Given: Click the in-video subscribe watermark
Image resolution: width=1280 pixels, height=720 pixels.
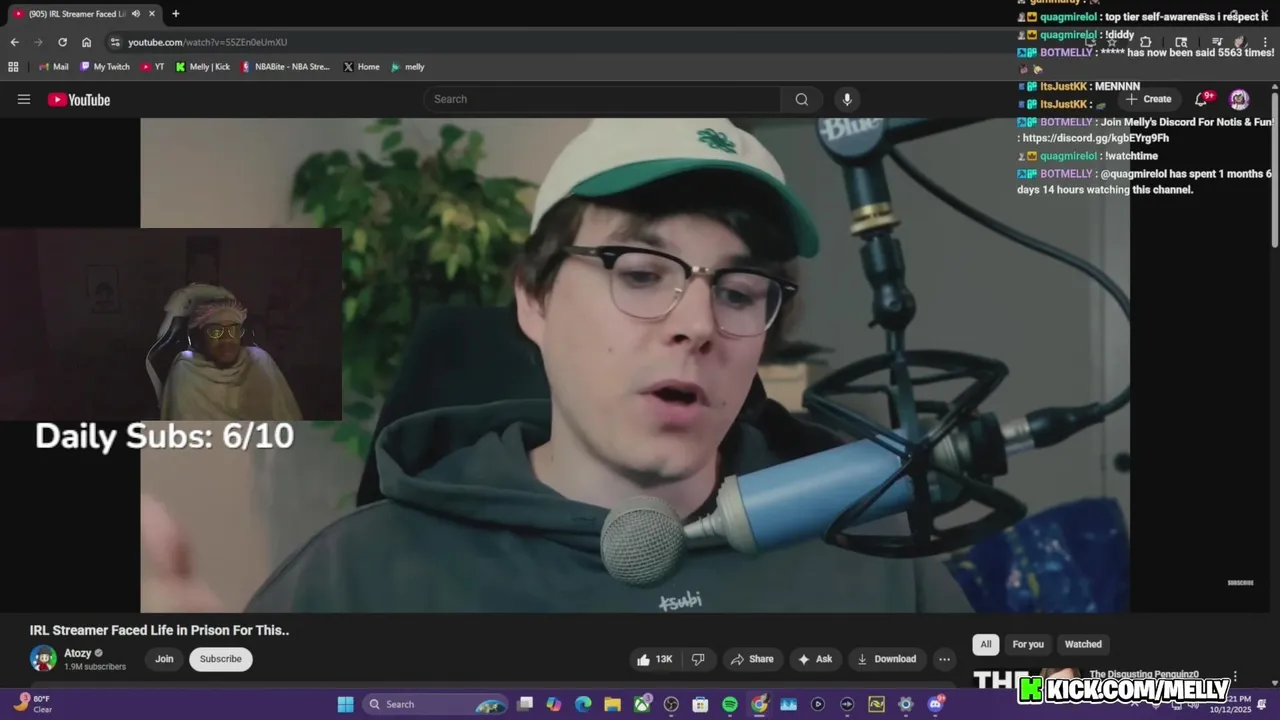Looking at the screenshot, I should tap(1240, 582).
